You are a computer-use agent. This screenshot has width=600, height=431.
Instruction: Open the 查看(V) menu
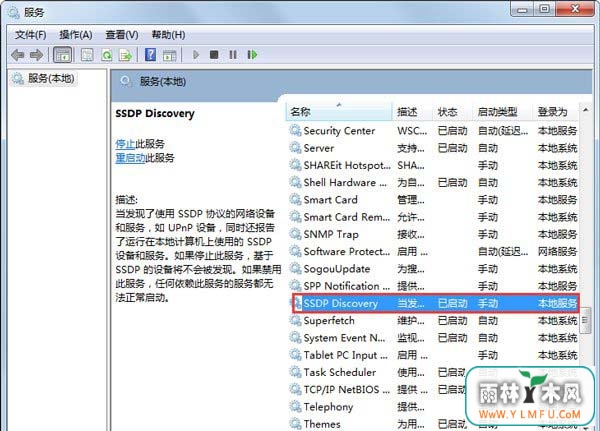tap(122, 35)
